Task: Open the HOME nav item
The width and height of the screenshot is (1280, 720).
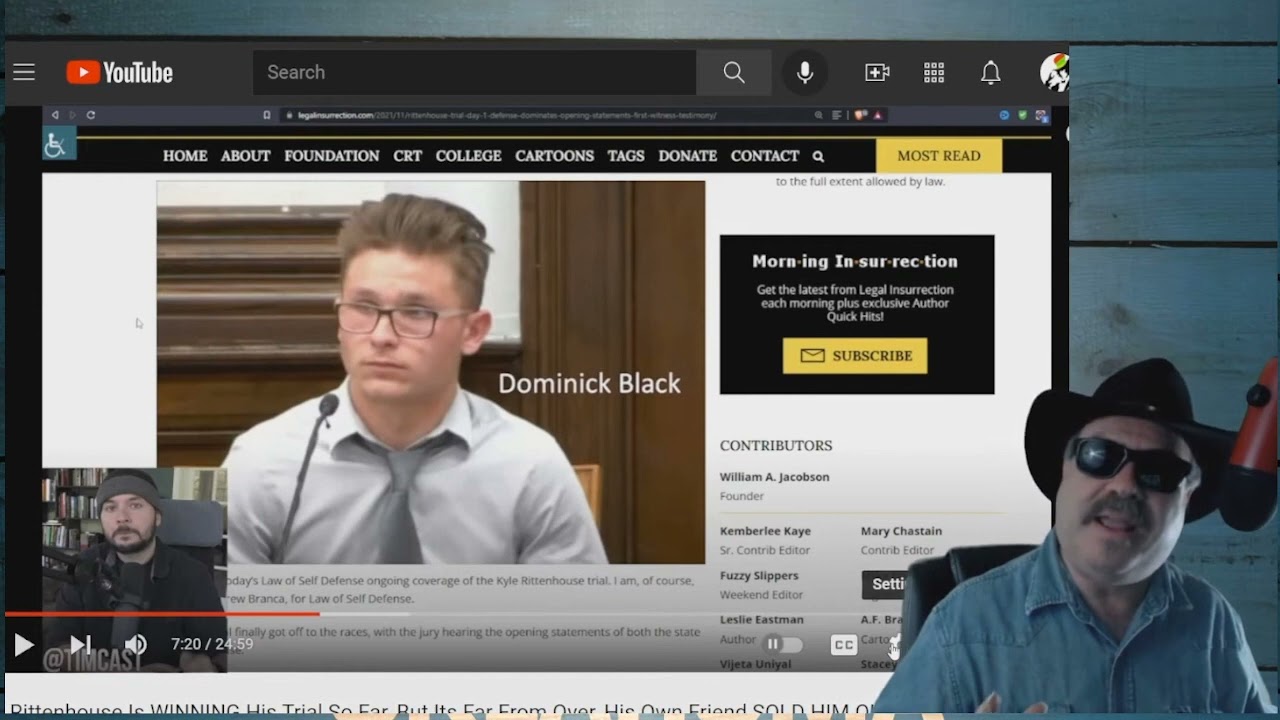Action: (185, 156)
